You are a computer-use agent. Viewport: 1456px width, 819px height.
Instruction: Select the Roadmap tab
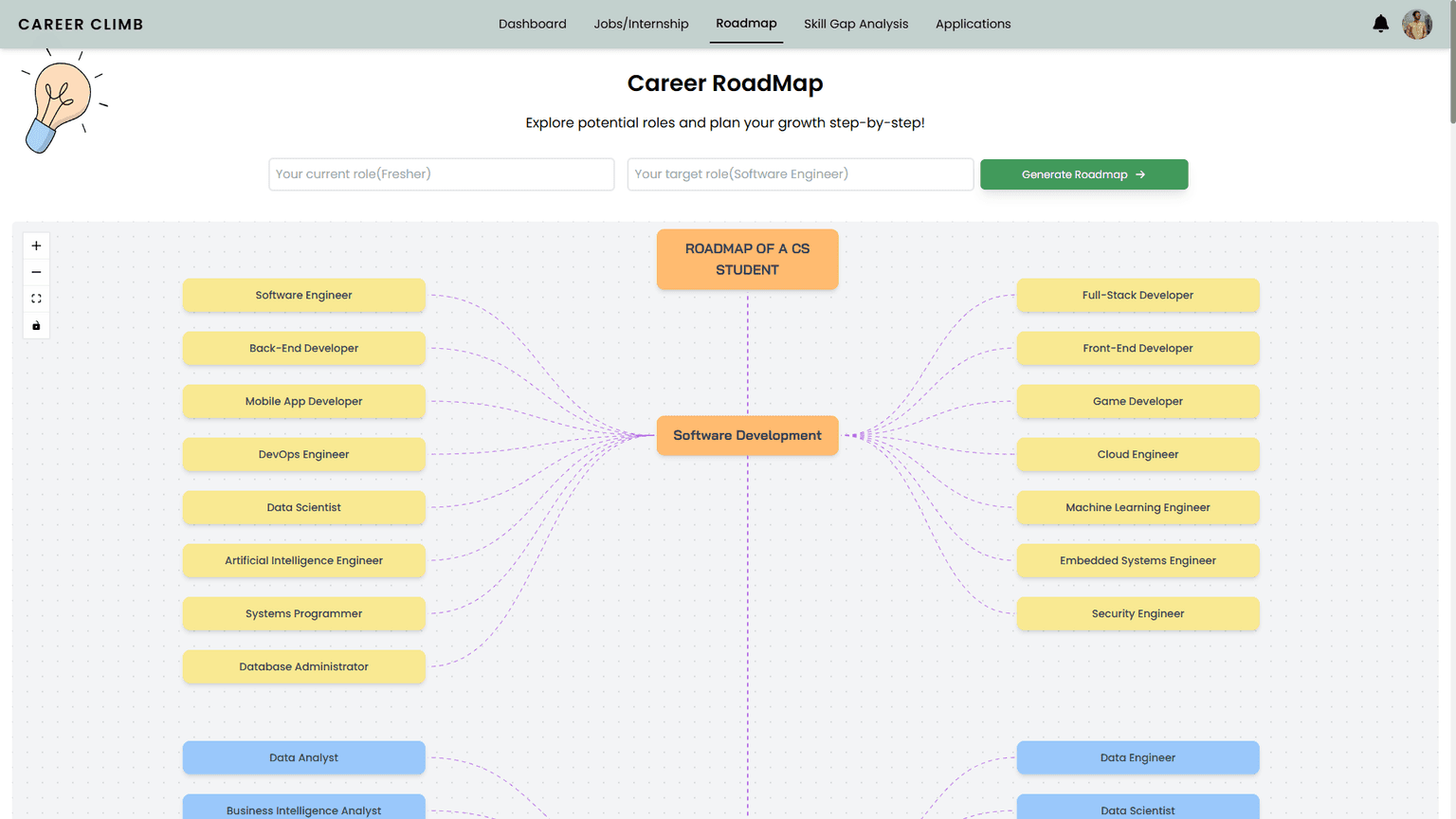point(746,24)
